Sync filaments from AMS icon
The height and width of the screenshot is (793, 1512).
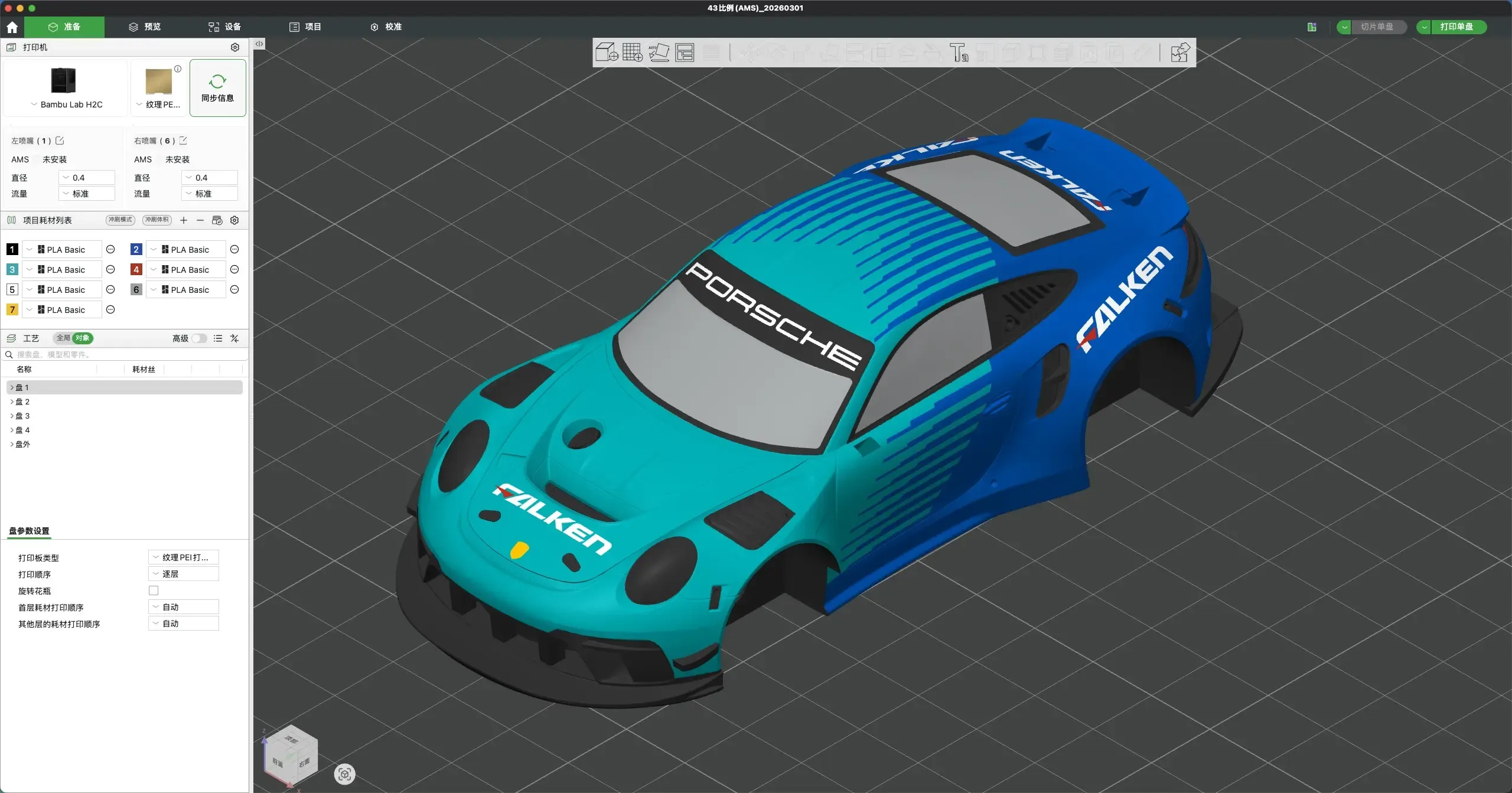(217, 220)
